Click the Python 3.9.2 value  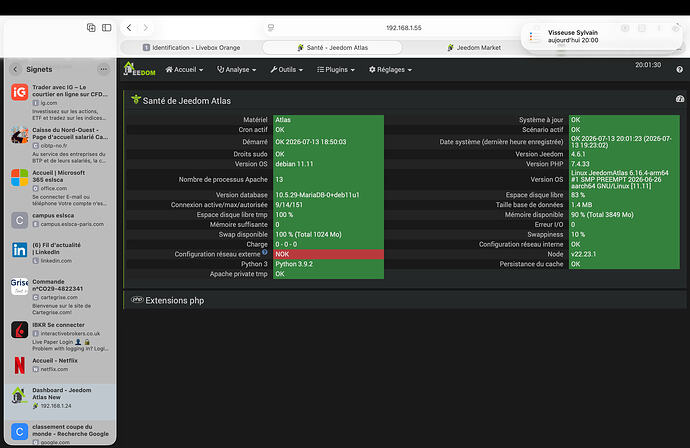click(294, 264)
